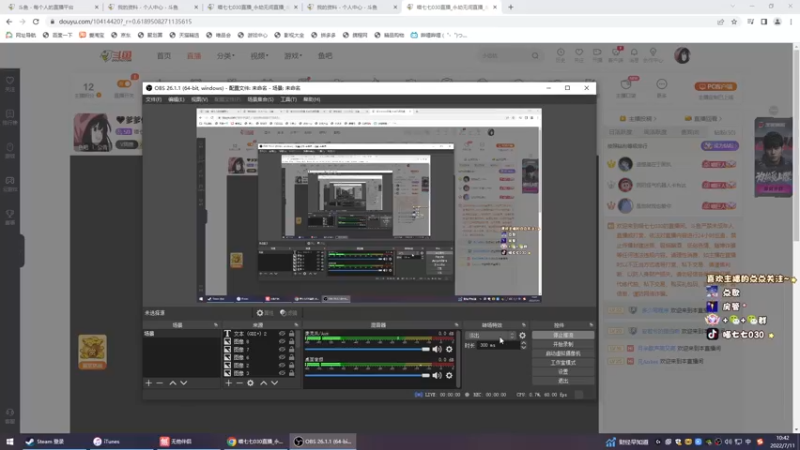Click the Stop Streaming button in OBS Controls
This screenshot has width=800, height=450.
pos(563,335)
